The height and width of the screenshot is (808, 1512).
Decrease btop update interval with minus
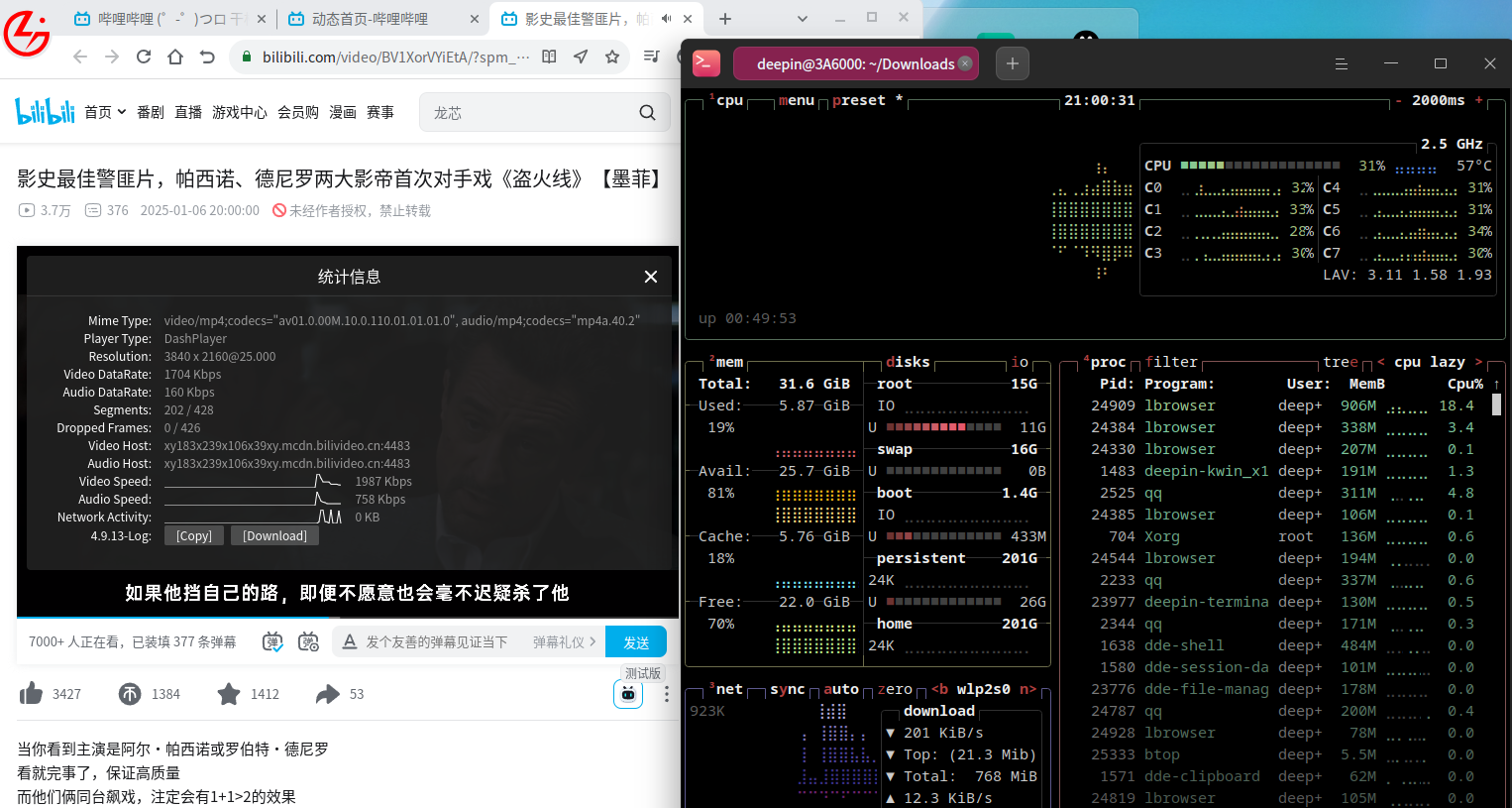1399,100
